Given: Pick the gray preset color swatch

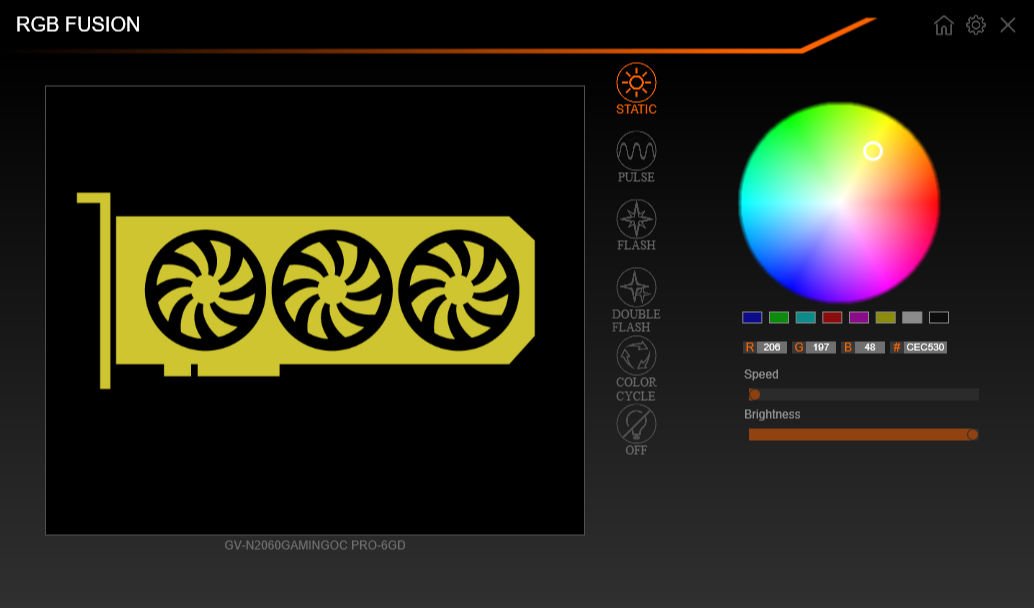Looking at the screenshot, I should pos(912,318).
